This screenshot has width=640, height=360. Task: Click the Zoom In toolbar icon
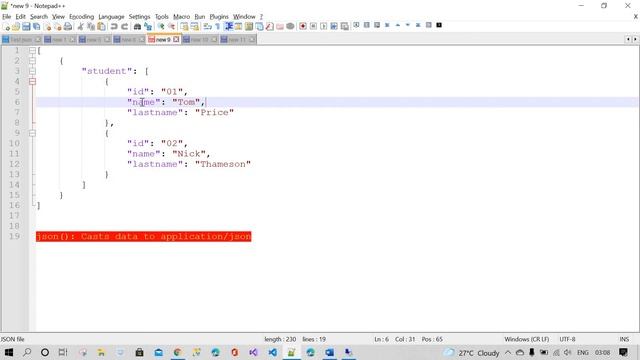pos(161,27)
